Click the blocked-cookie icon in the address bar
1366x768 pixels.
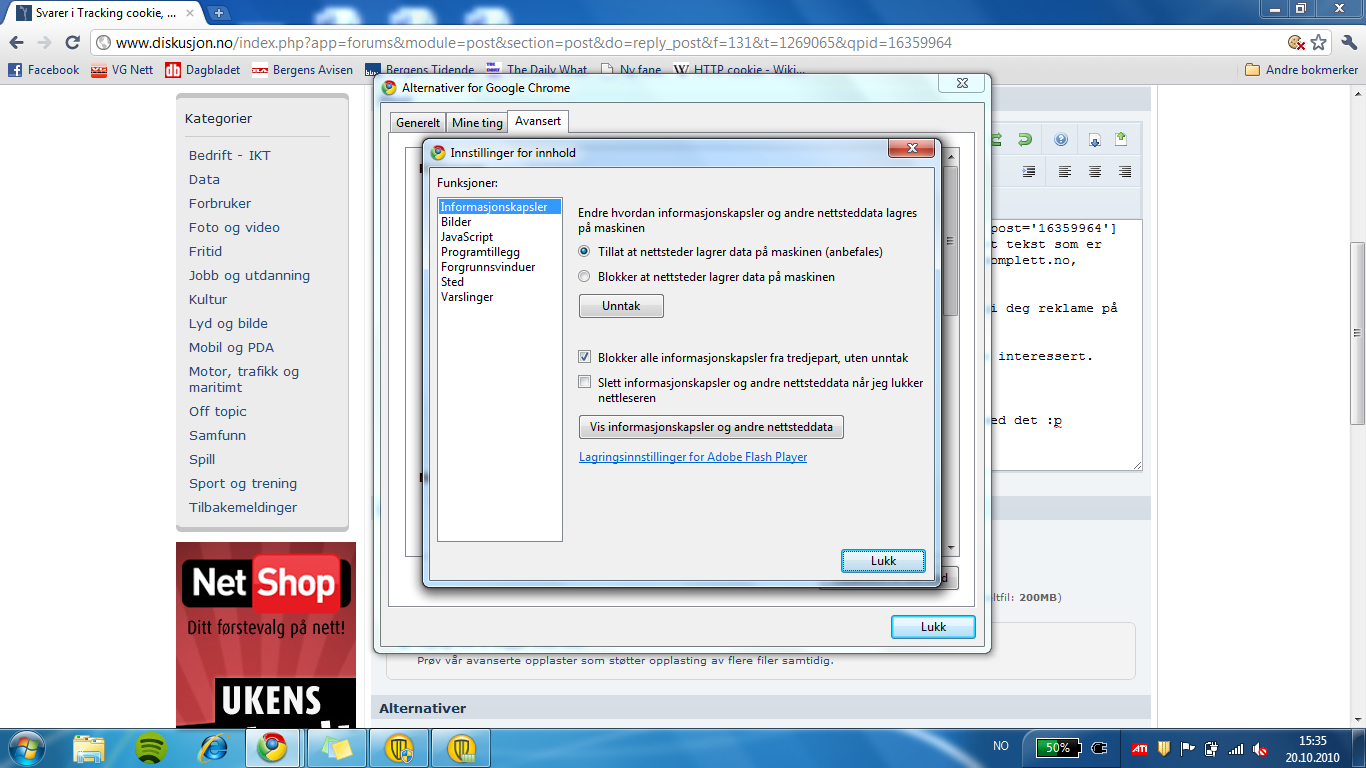click(x=1296, y=43)
